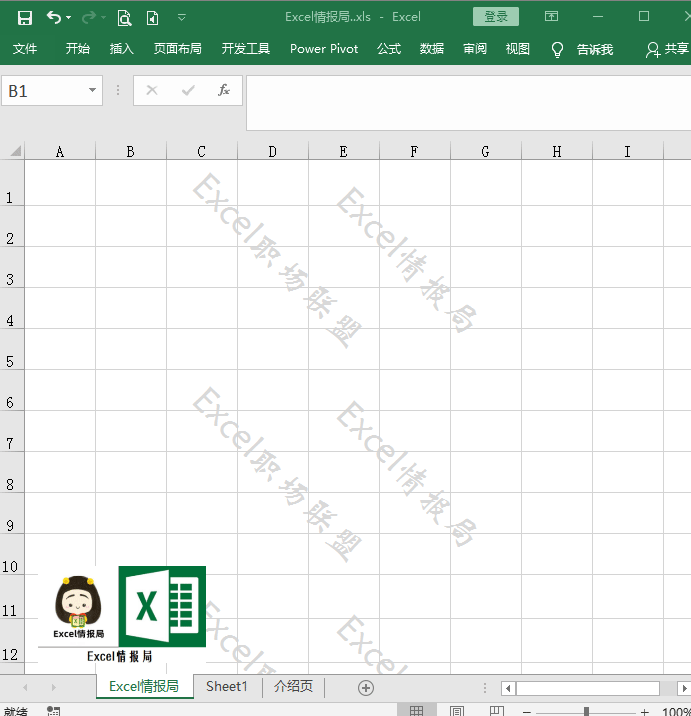The image size is (691, 716).
Task: Switch to the 页面布局 ribbon tab
Action: [x=178, y=48]
